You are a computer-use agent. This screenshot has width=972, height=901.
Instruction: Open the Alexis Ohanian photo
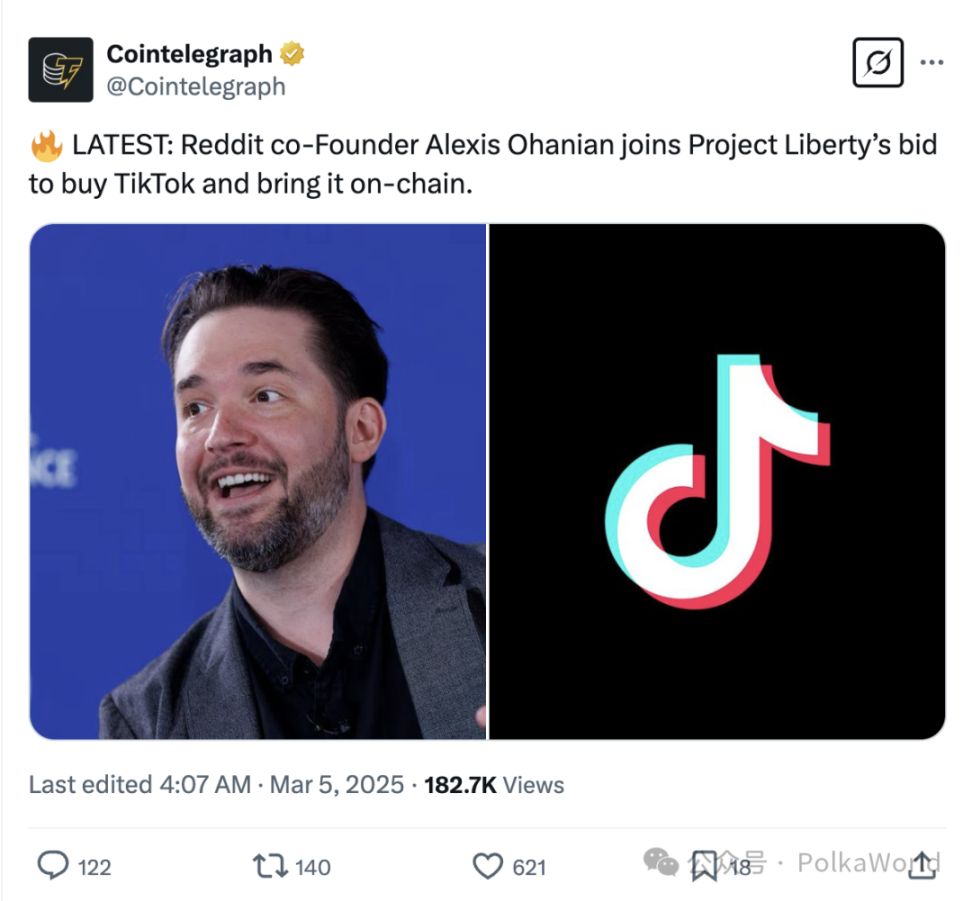(258, 481)
